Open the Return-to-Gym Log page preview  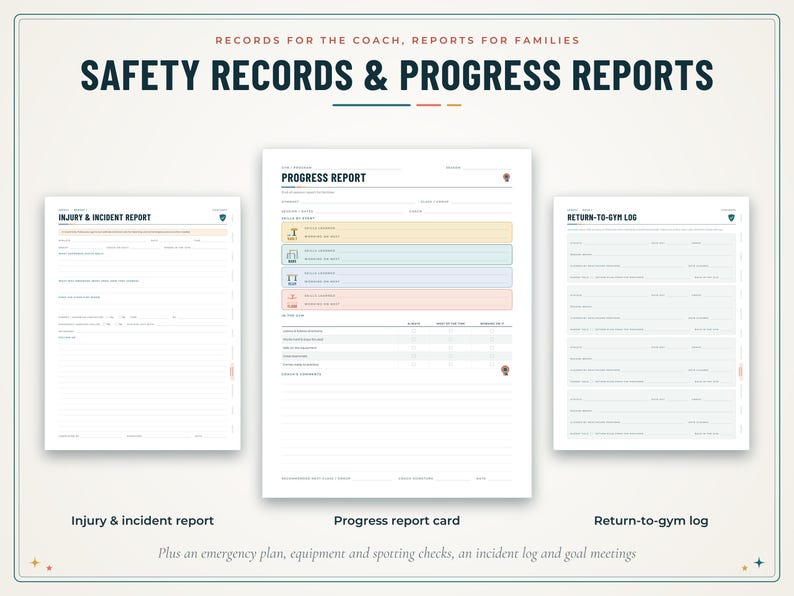pos(651,323)
